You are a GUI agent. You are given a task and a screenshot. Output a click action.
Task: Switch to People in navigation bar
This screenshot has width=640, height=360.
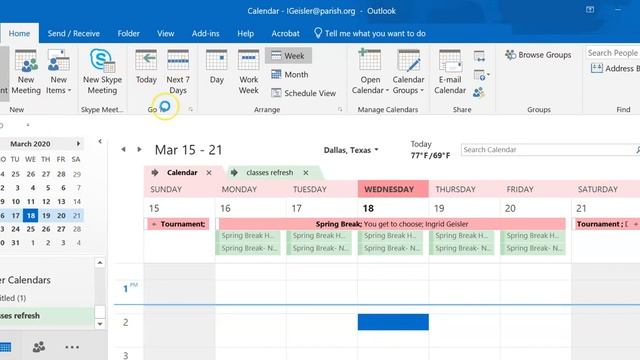(x=39, y=347)
